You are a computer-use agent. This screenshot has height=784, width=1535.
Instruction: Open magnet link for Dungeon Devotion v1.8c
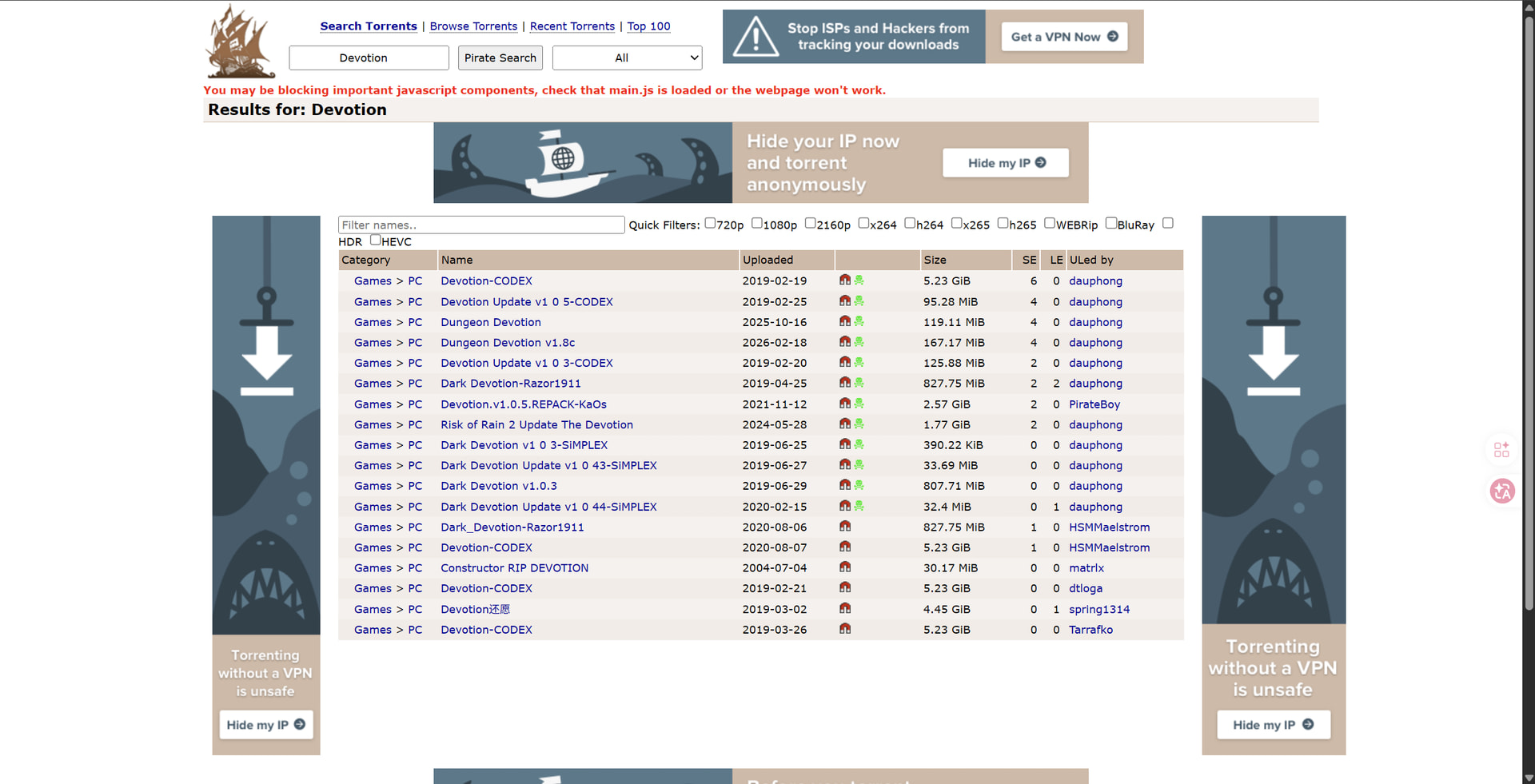click(x=845, y=342)
